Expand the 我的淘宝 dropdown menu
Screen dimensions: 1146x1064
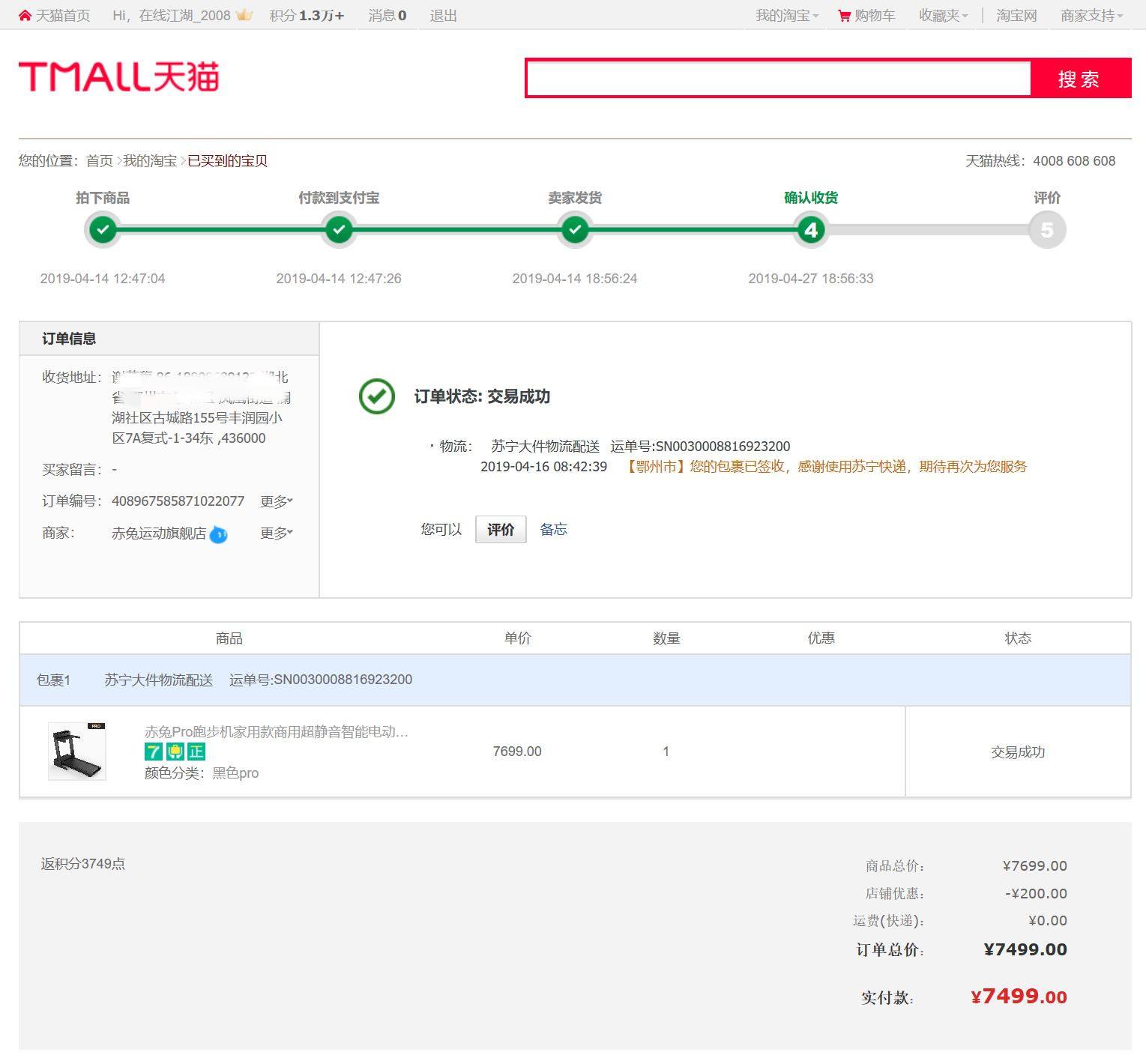(787, 16)
